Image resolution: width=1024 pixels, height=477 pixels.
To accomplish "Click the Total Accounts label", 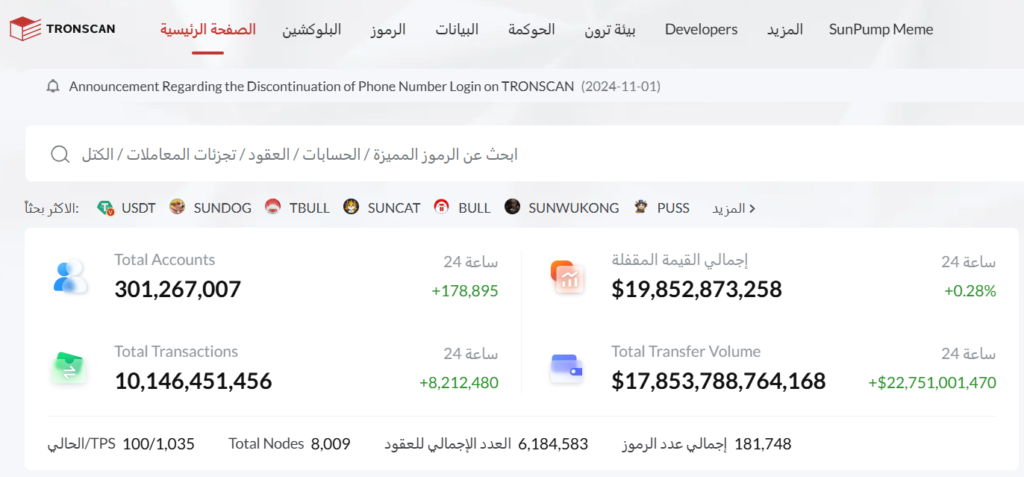I will pos(165,259).
